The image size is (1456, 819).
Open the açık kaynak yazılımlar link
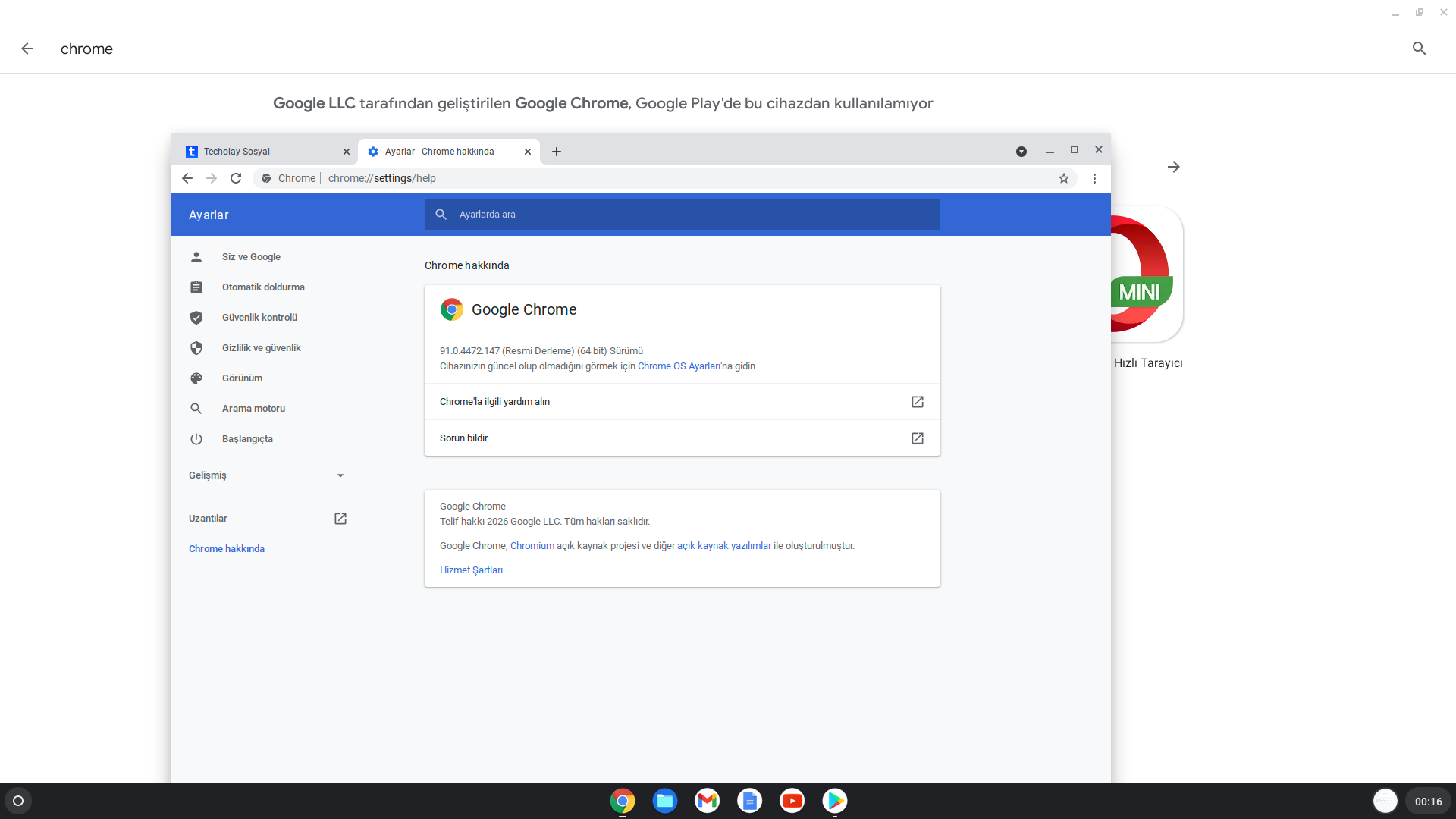coord(724,546)
